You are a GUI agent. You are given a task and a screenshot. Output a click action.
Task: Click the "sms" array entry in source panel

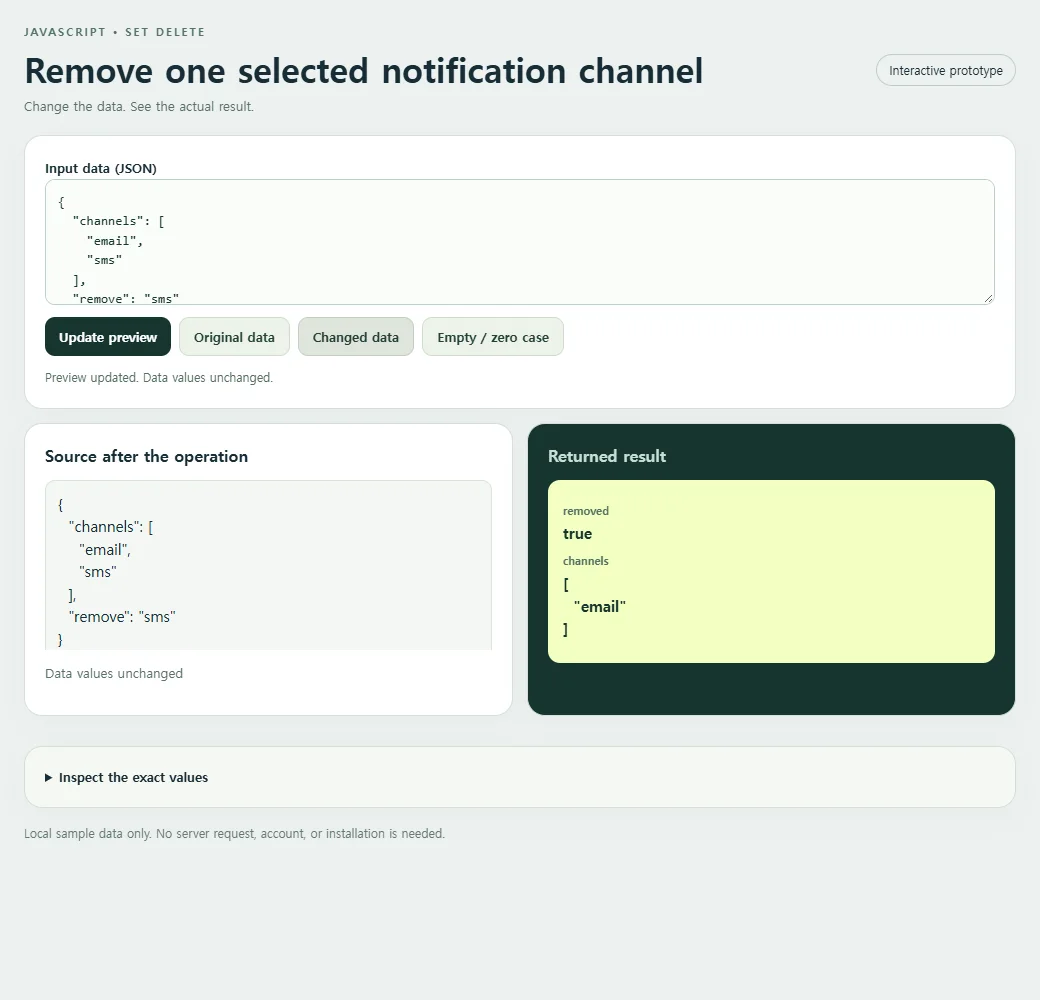pos(98,572)
